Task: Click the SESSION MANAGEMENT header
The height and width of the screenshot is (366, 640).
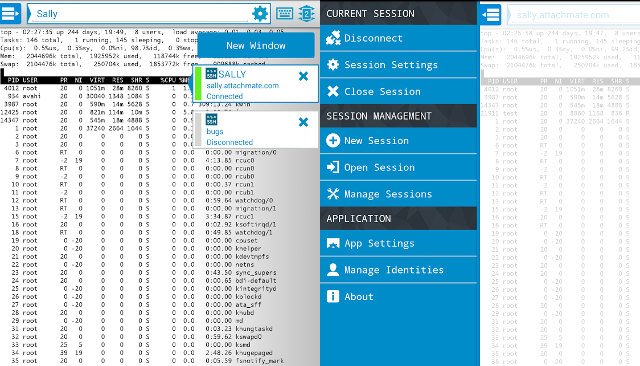Action: pos(398,116)
